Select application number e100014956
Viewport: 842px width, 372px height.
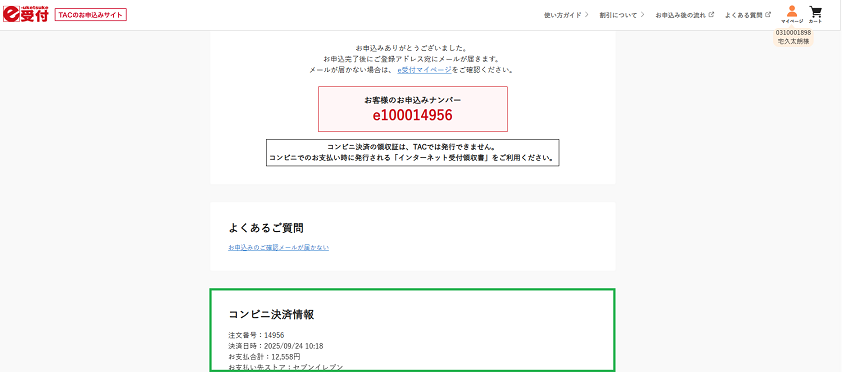click(x=412, y=115)
